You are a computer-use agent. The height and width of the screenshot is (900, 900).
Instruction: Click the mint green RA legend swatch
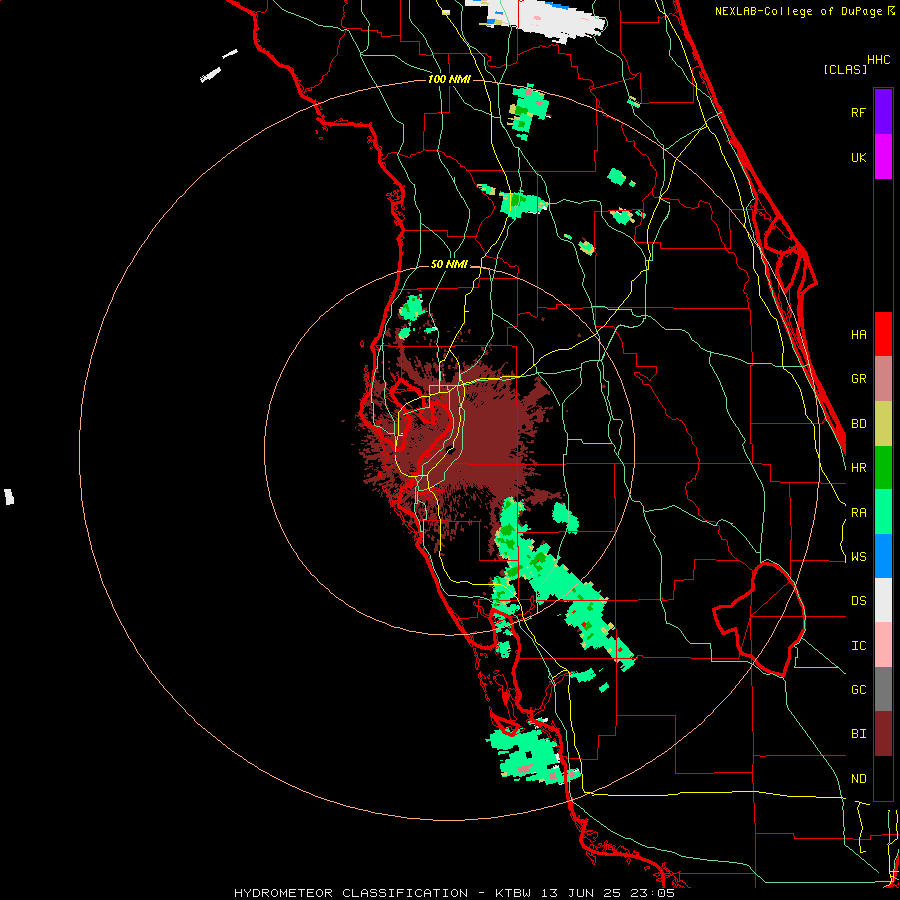click(883, 511)
